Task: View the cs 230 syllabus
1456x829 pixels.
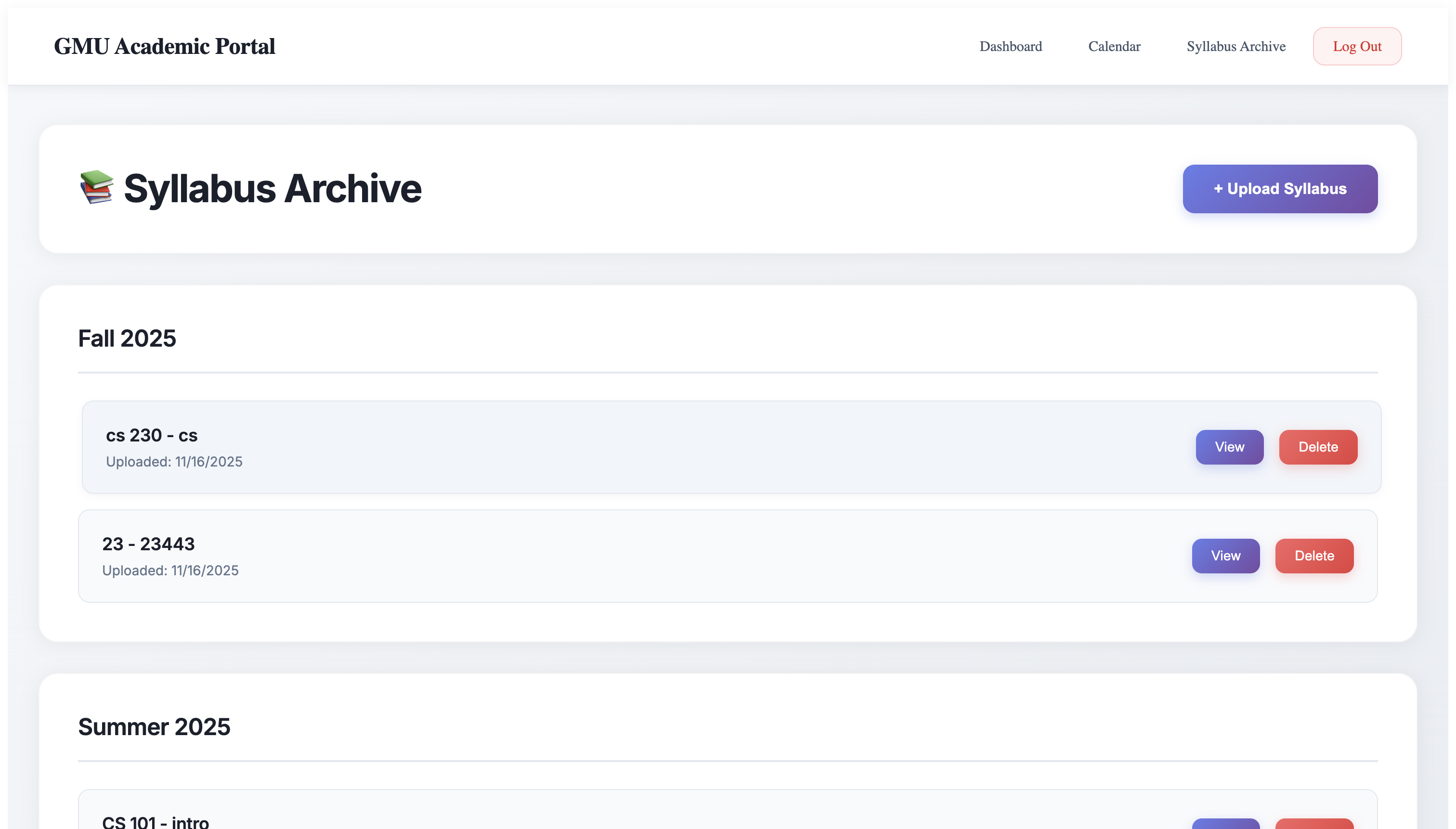Action: coord(1229,447)
